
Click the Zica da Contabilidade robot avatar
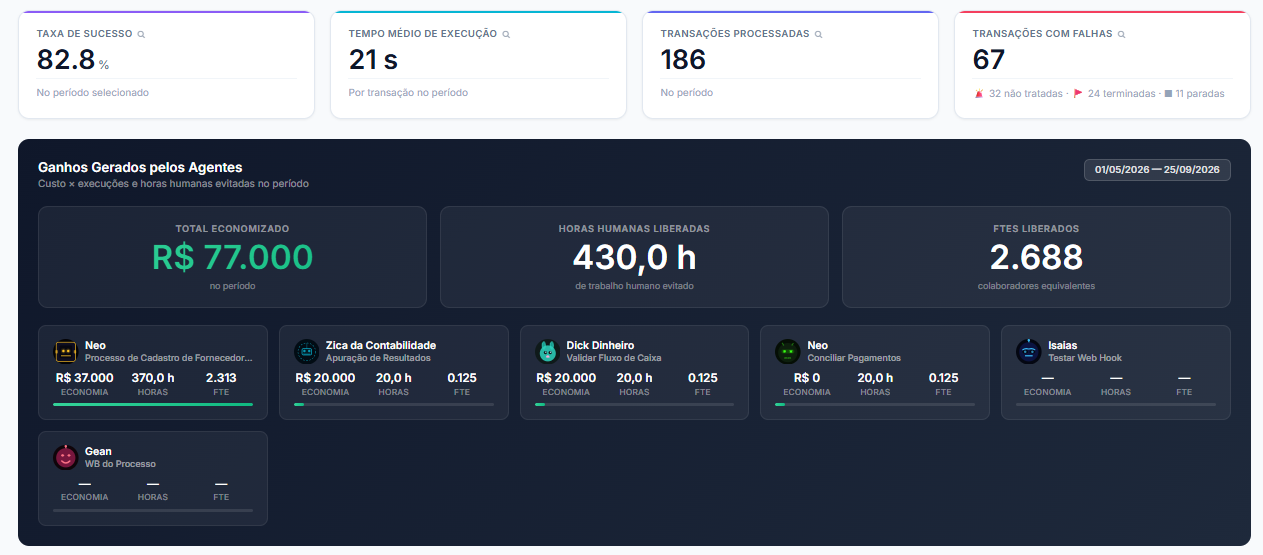[307, 351]
